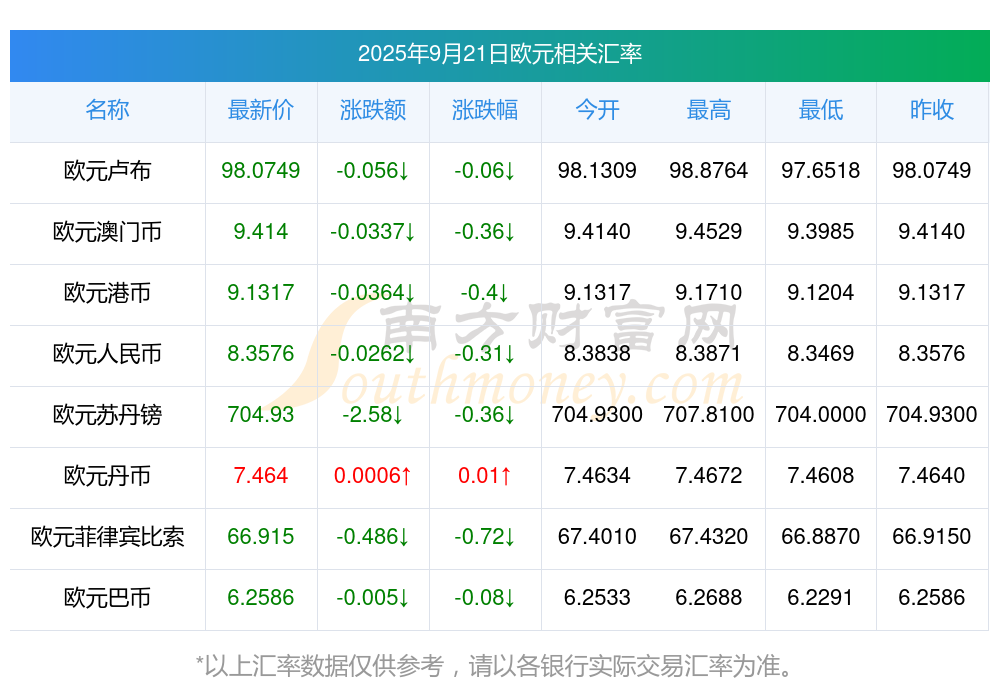Click the low value 704.0000

821,415
